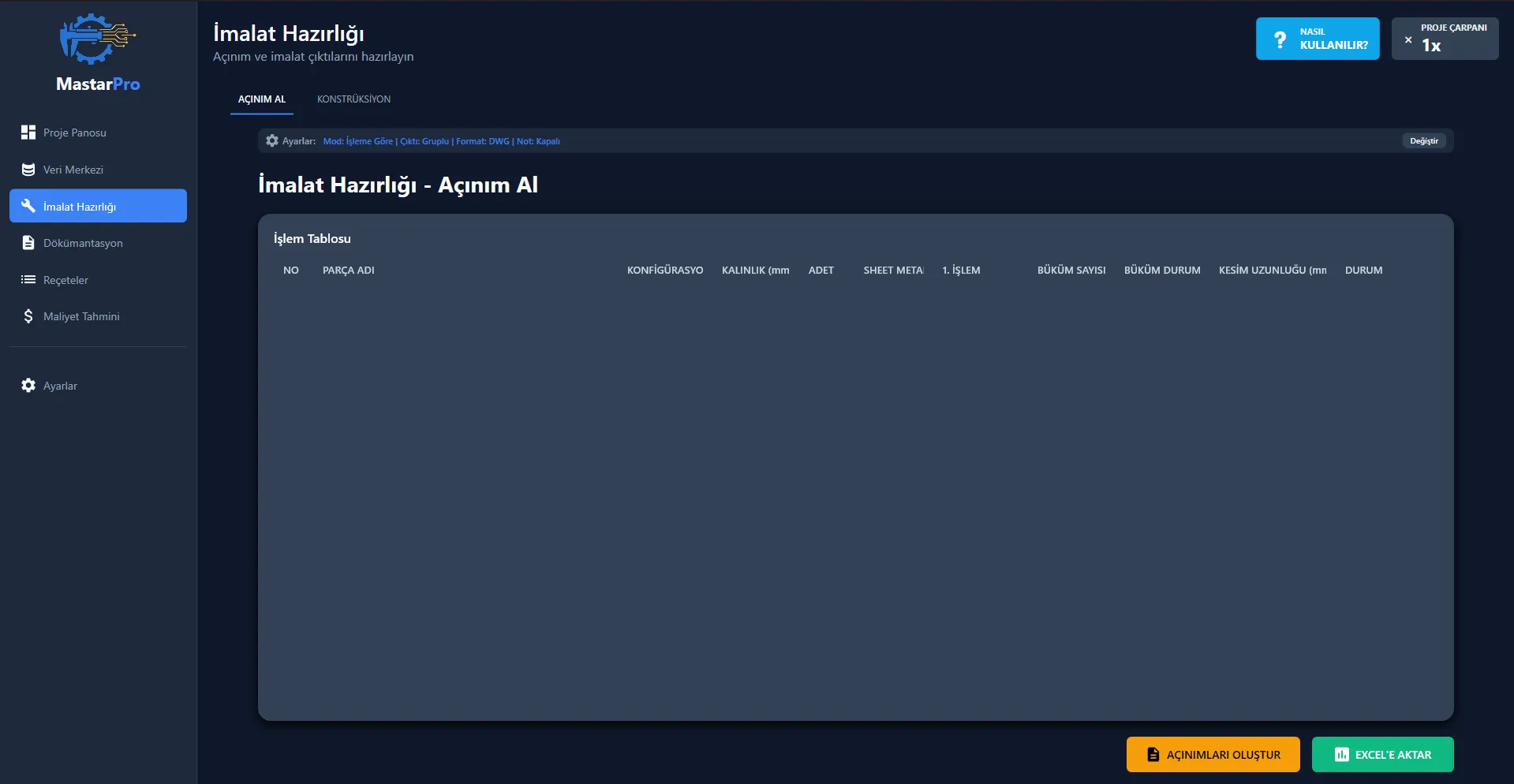Select the AÇINIM AL tab

[262, 99]
